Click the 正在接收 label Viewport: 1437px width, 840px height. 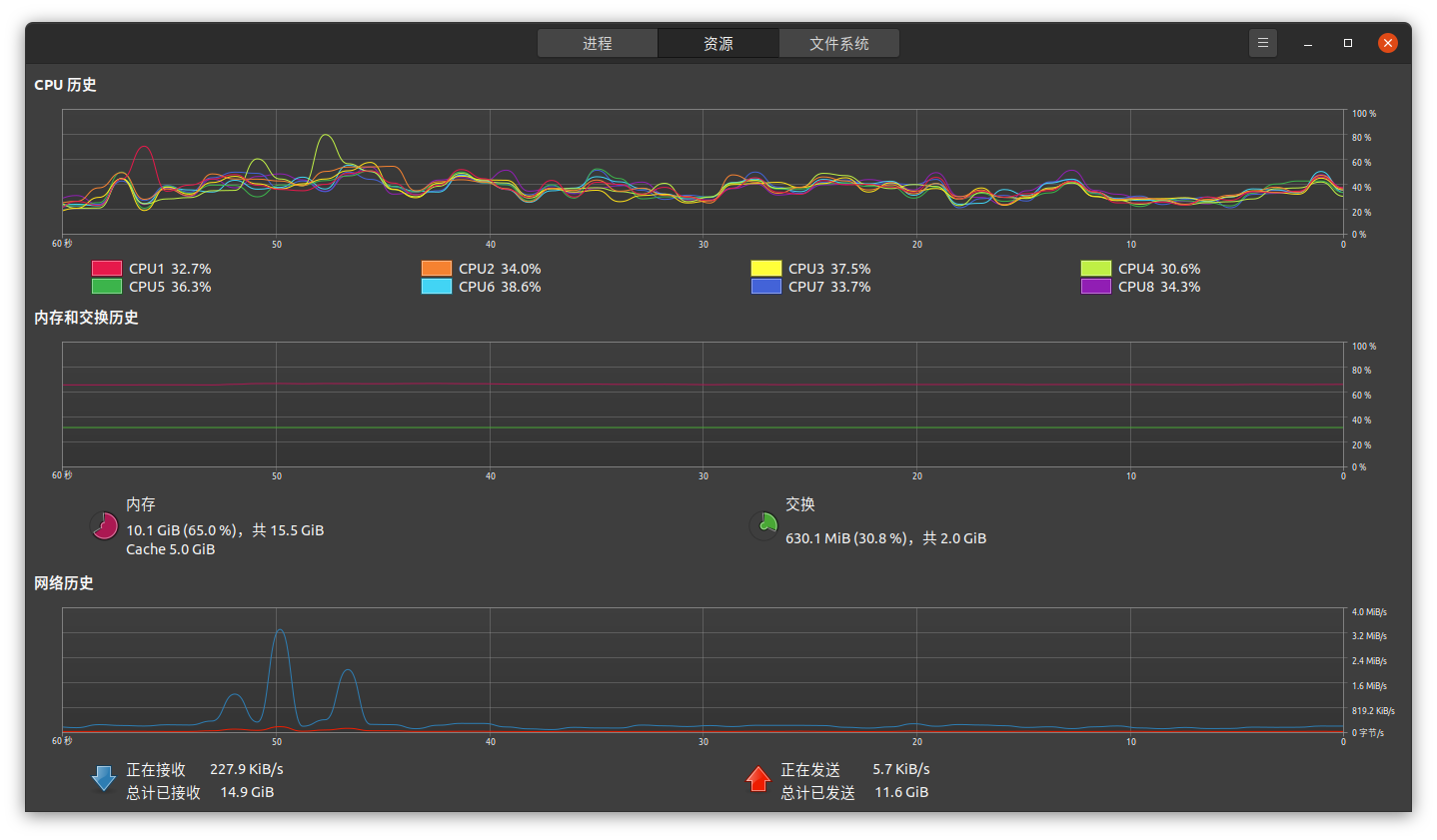click(x=156, y=770)
